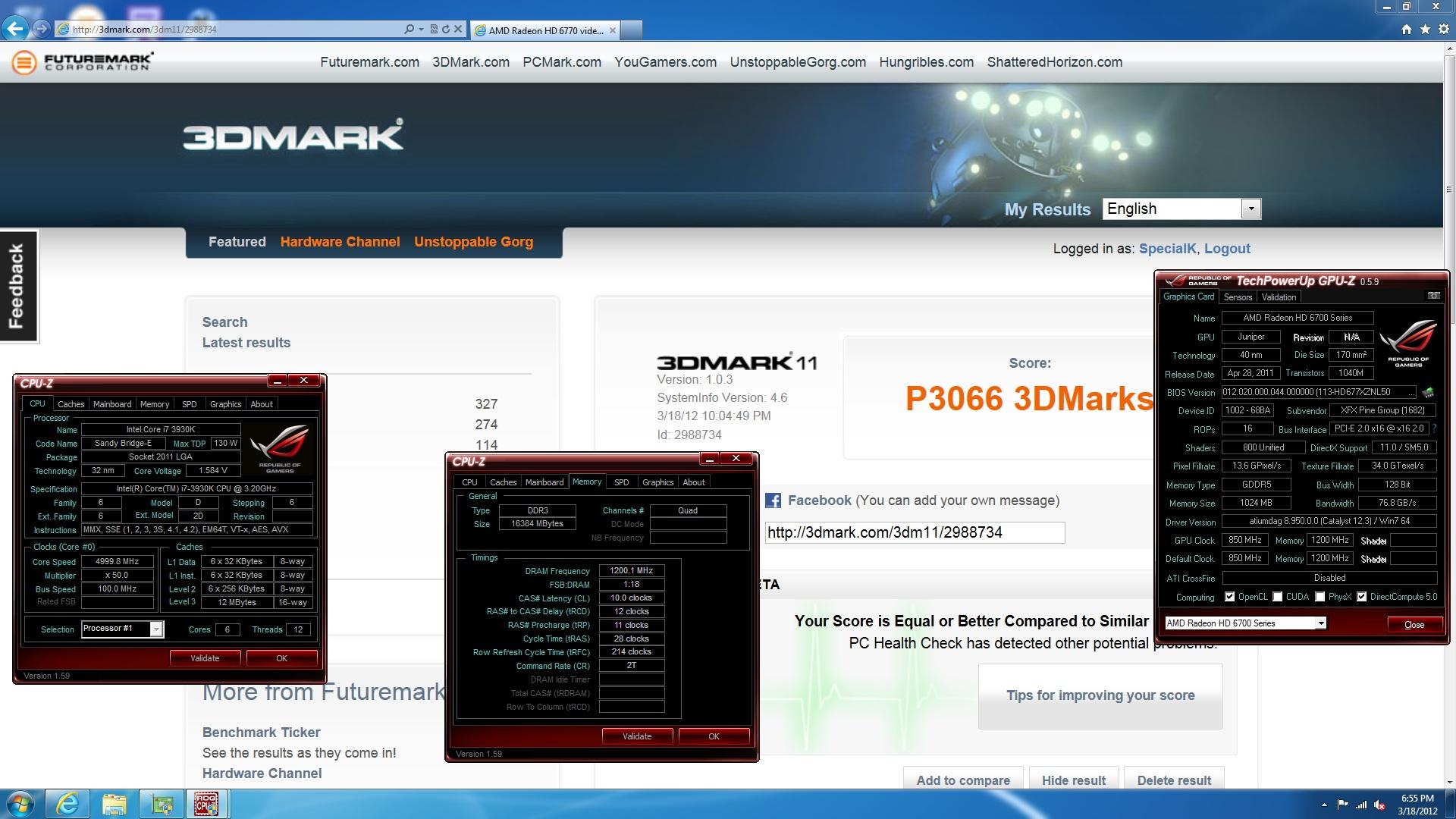
Task: Click the Action Center flag tray icon
Action: 1342,805
